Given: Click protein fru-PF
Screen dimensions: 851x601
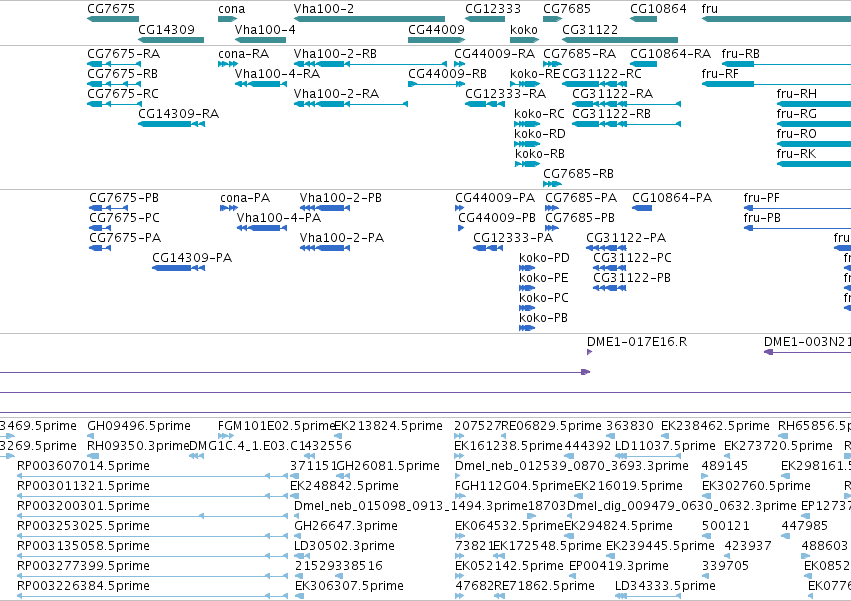Looking at the screenshot, I should (797, 208).
